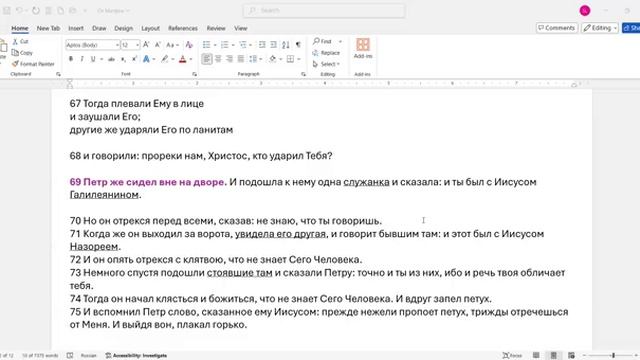This screenshot has height=360, width=640.
Task: Toggle Justify paragraph alignment
Action: (241, 60)
